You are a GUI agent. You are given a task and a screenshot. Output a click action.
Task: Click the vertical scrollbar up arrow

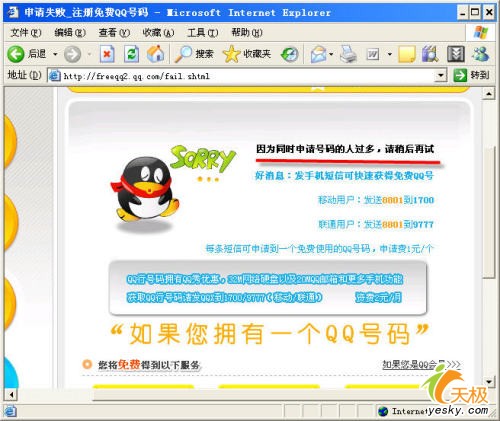coord(489,94)
